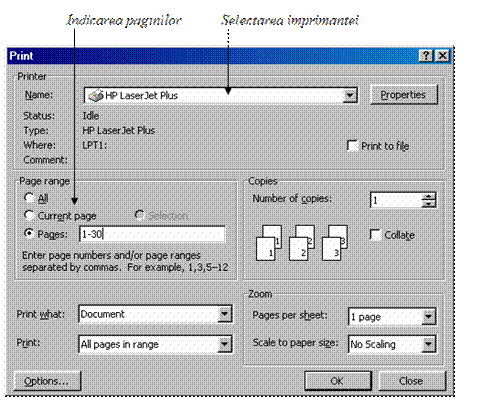Image resolution: width=482 pixels, height=414 pixels.
Task: Decrease number of copies with down arrow
Action: point(429,204)
